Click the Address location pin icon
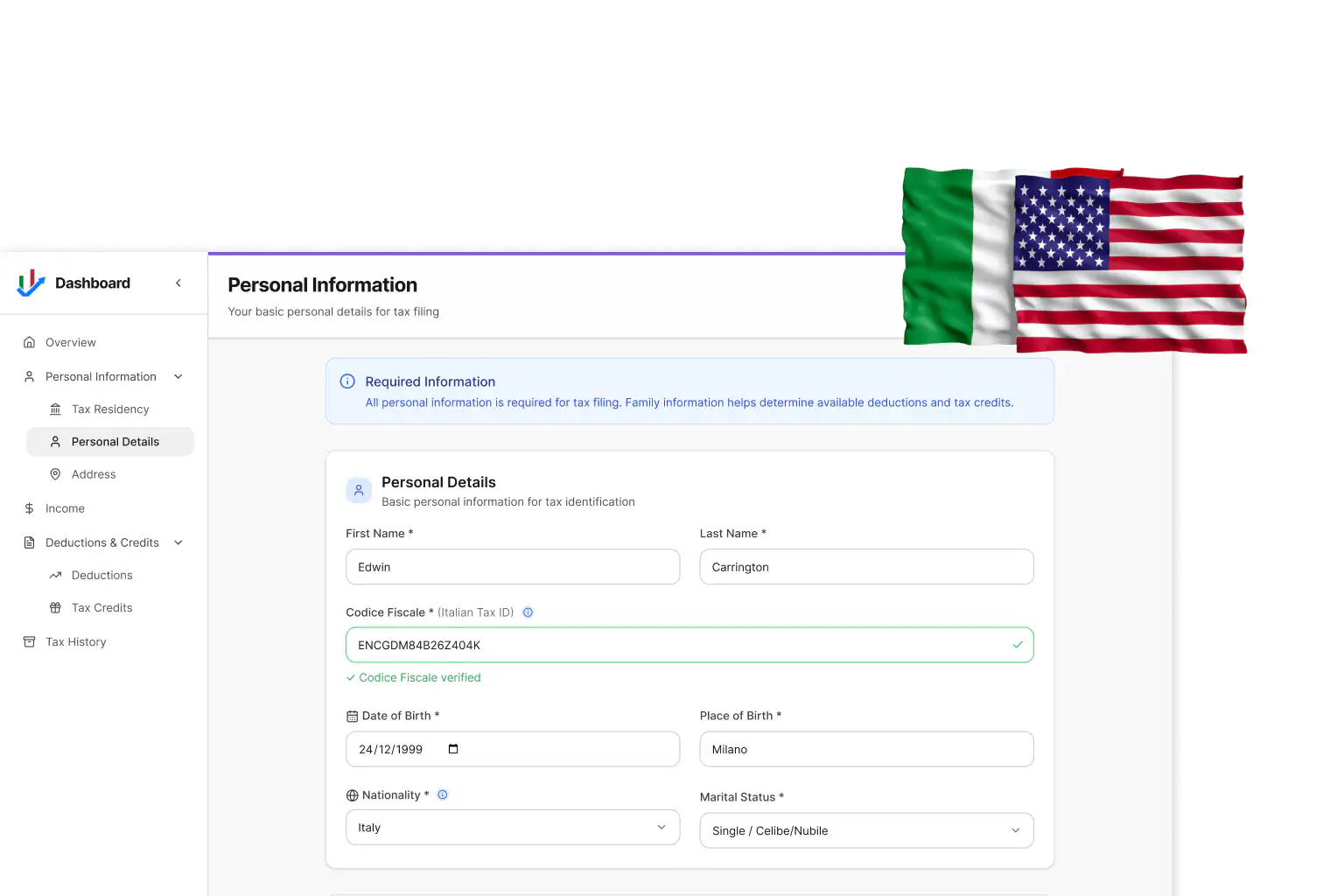1344x896 pixels. click(55, 473)
